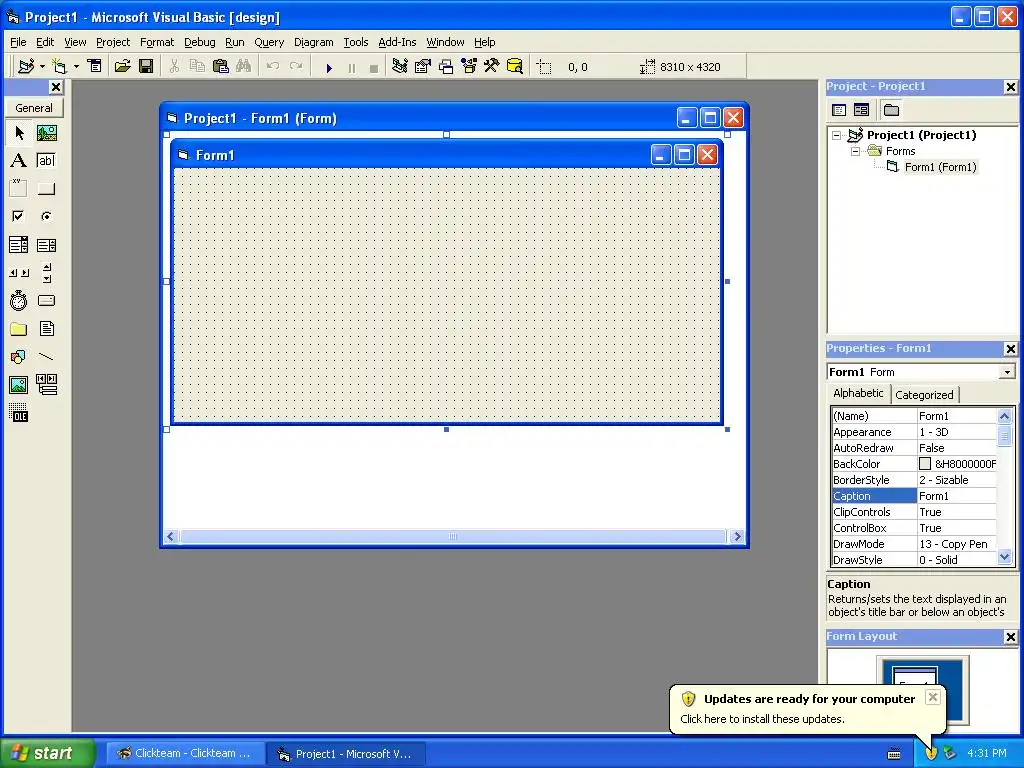Select the DirListBox folder control tool

pyautogui.click(x=19, y=328)
